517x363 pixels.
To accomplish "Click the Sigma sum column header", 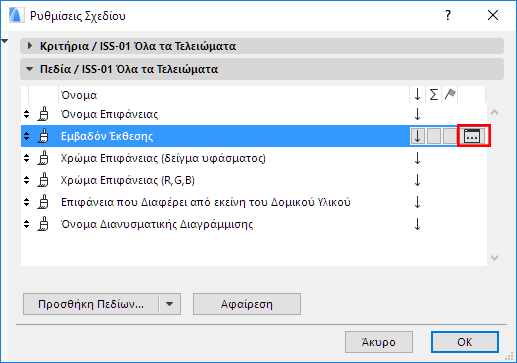I will [x=433, y=95].
